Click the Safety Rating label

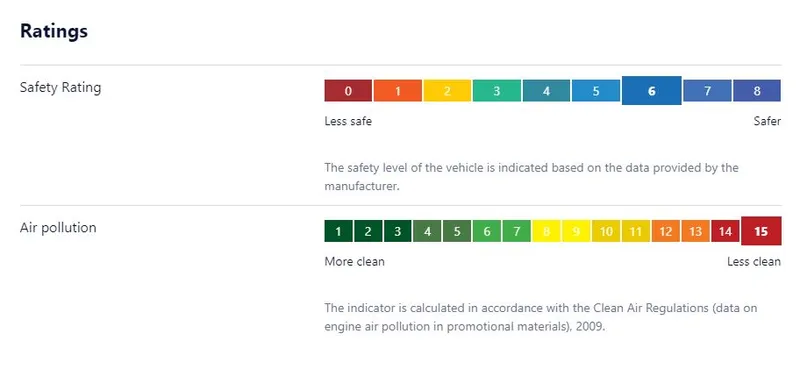point(60,88)
